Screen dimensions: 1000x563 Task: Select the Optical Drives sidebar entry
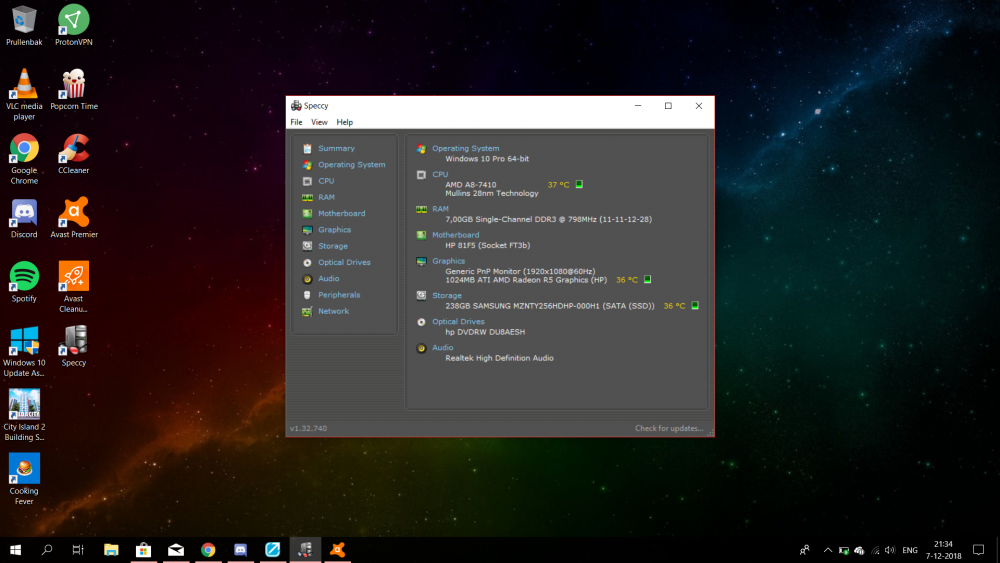(344, 262)
